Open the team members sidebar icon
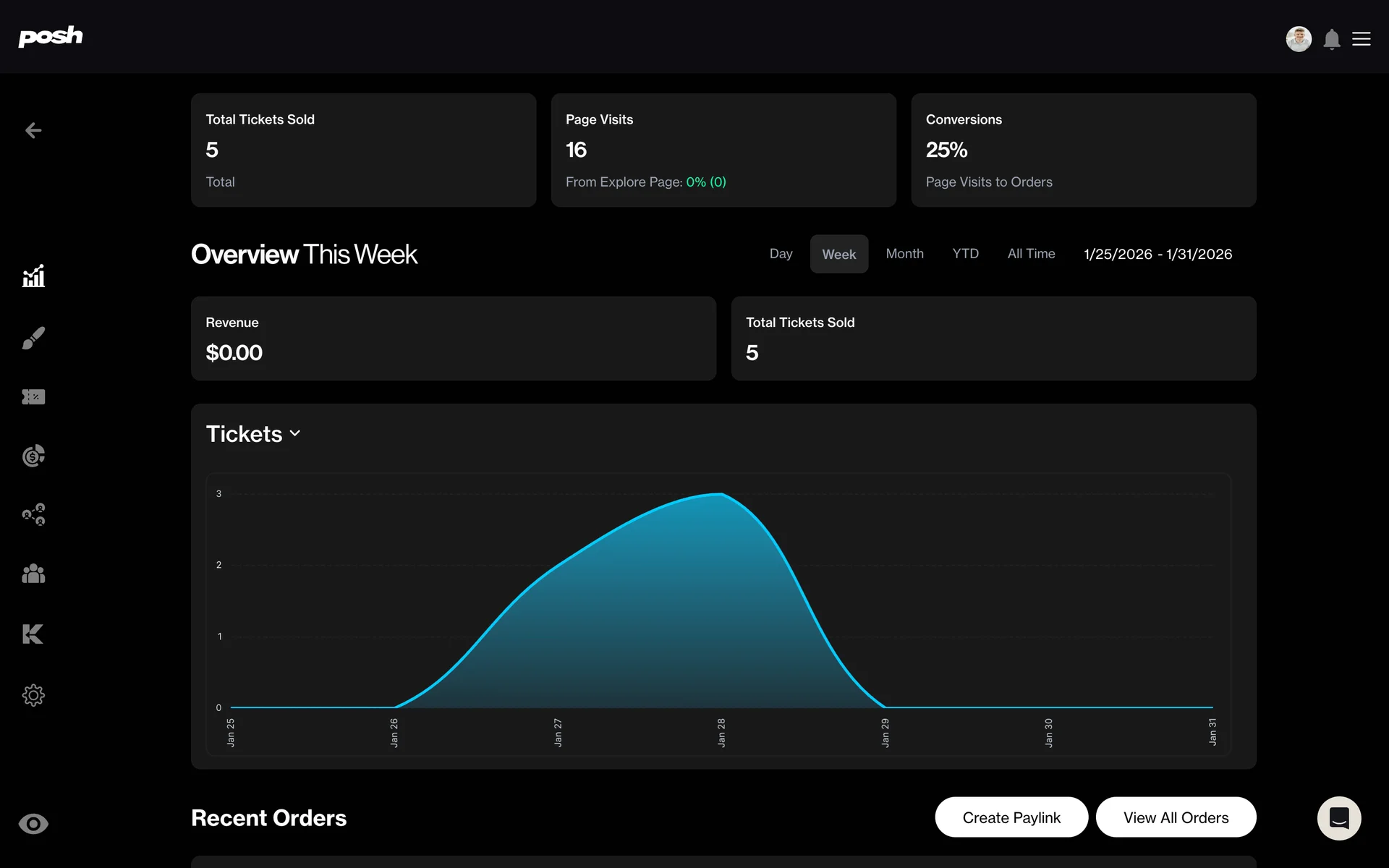Image resolution: width=1389 pixels, height=868 pixels. point(33,574)
